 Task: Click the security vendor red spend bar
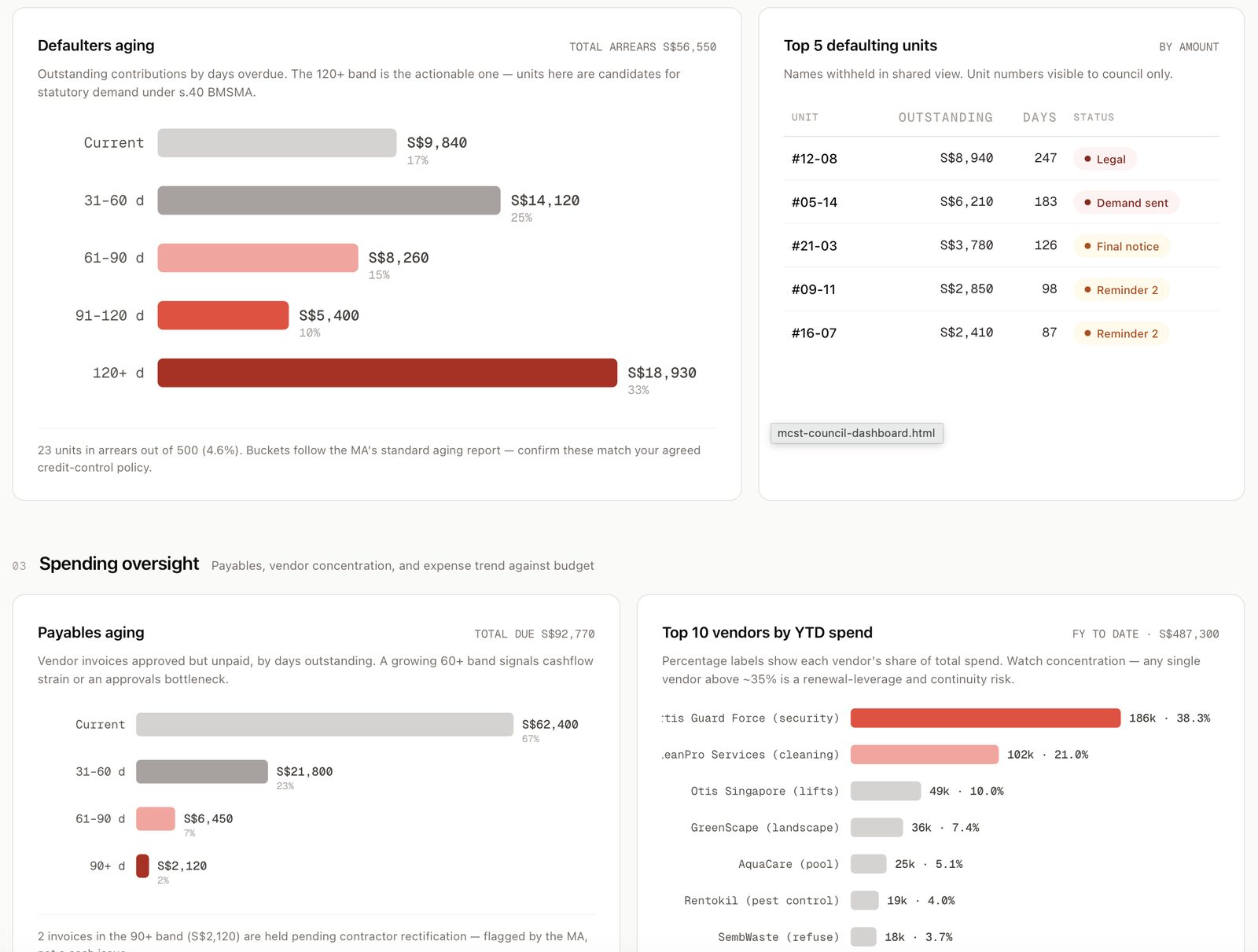point(985,718)
